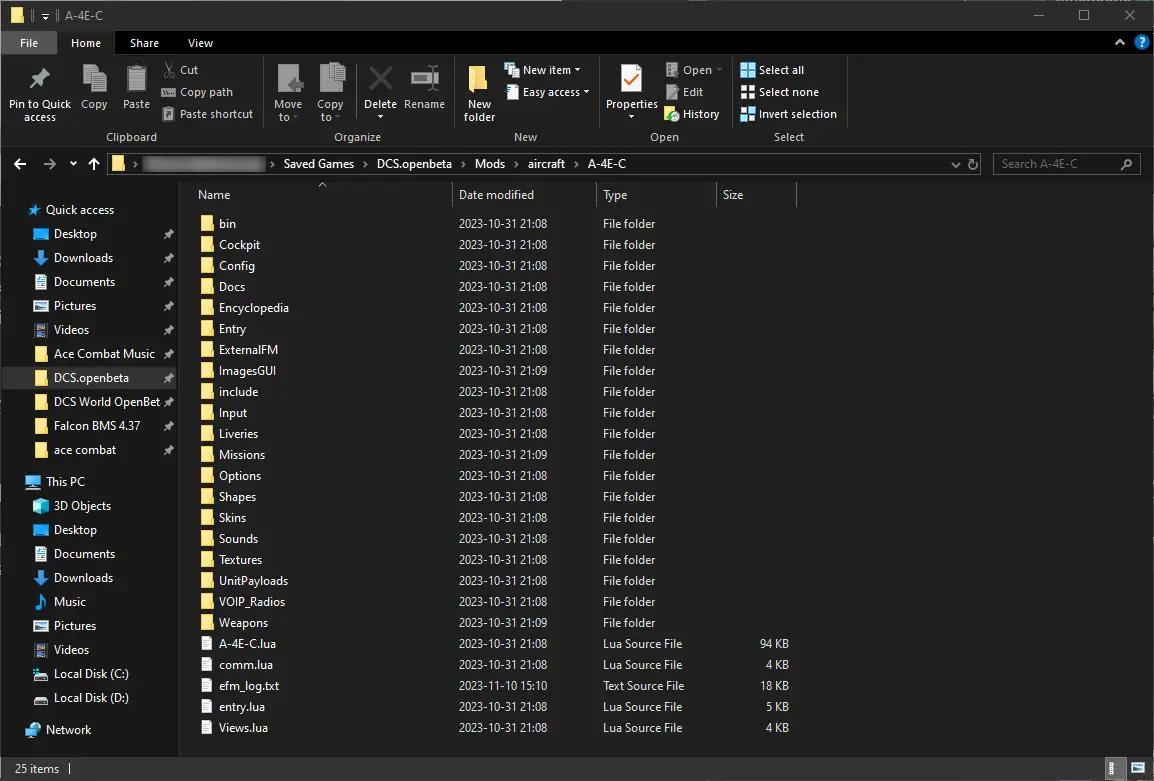Open Ace Combat Music in sidebar
This screenshot has width=1154, height=781.
pyautogui.click(x=104, y=354)
